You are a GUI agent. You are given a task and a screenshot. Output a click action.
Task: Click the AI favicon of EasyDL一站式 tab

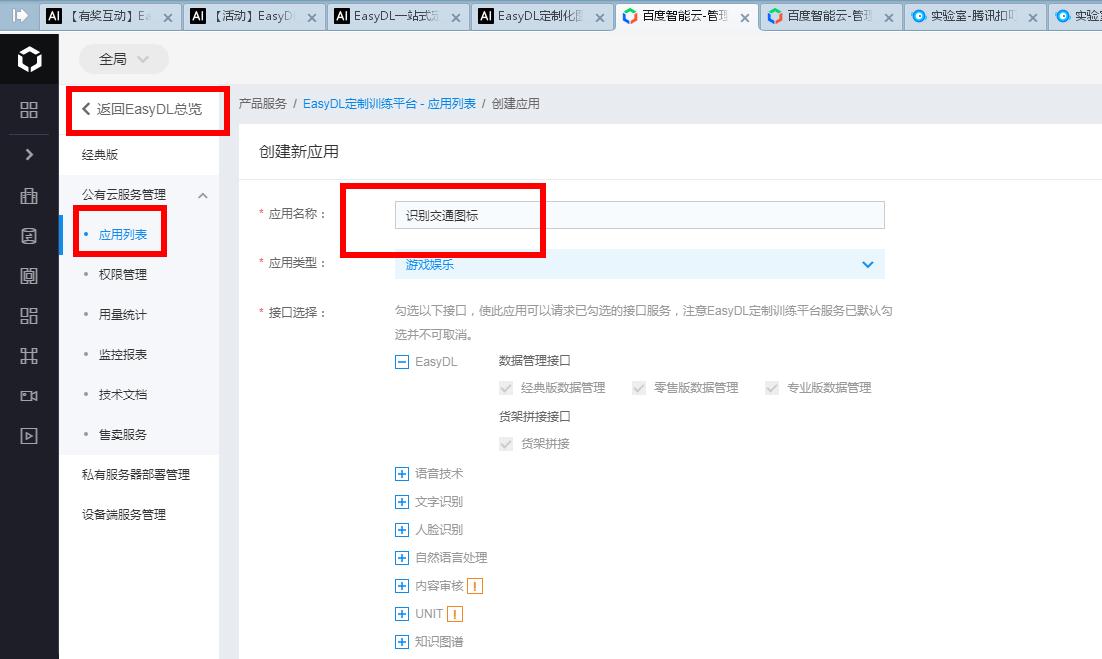[x=342, y=16]
